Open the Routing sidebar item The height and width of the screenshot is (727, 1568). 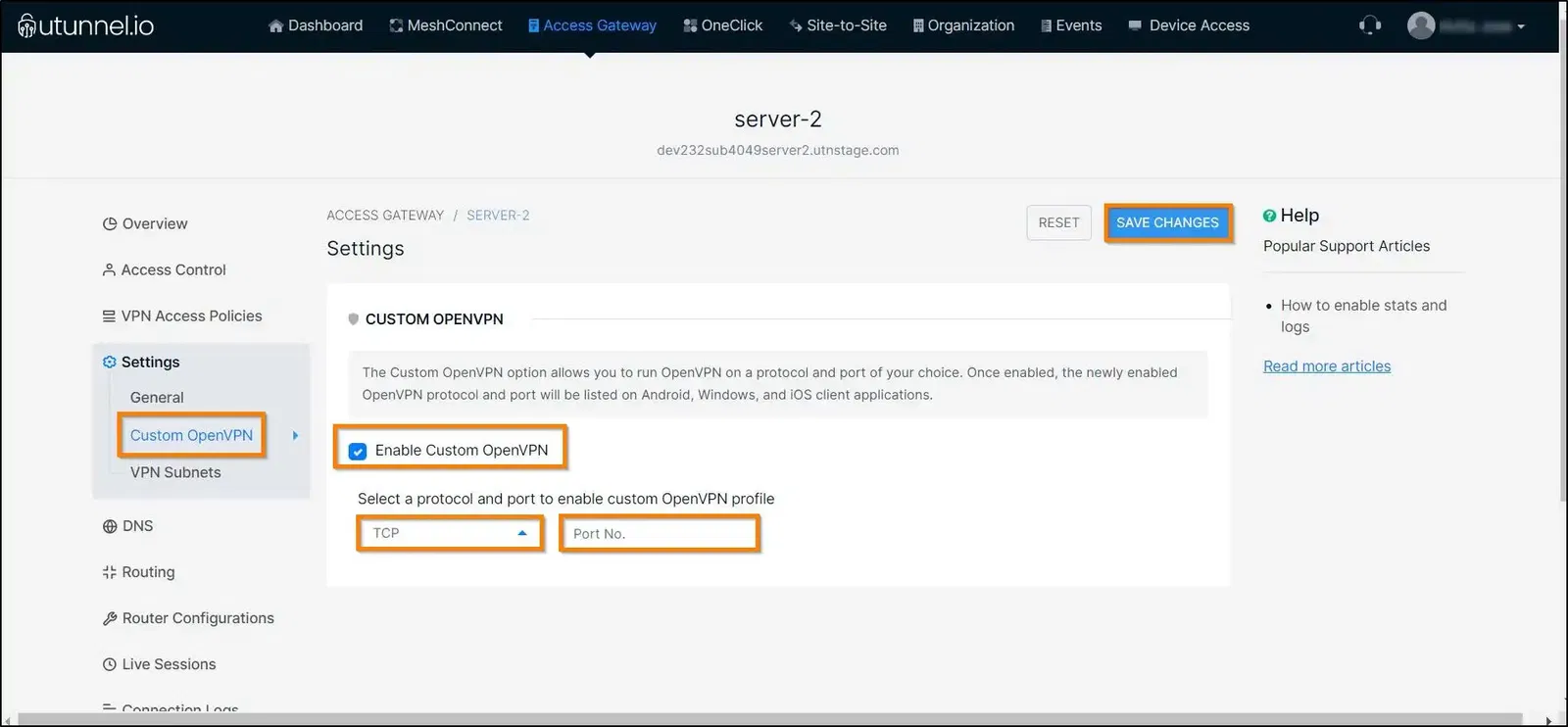tap(139, 572)
